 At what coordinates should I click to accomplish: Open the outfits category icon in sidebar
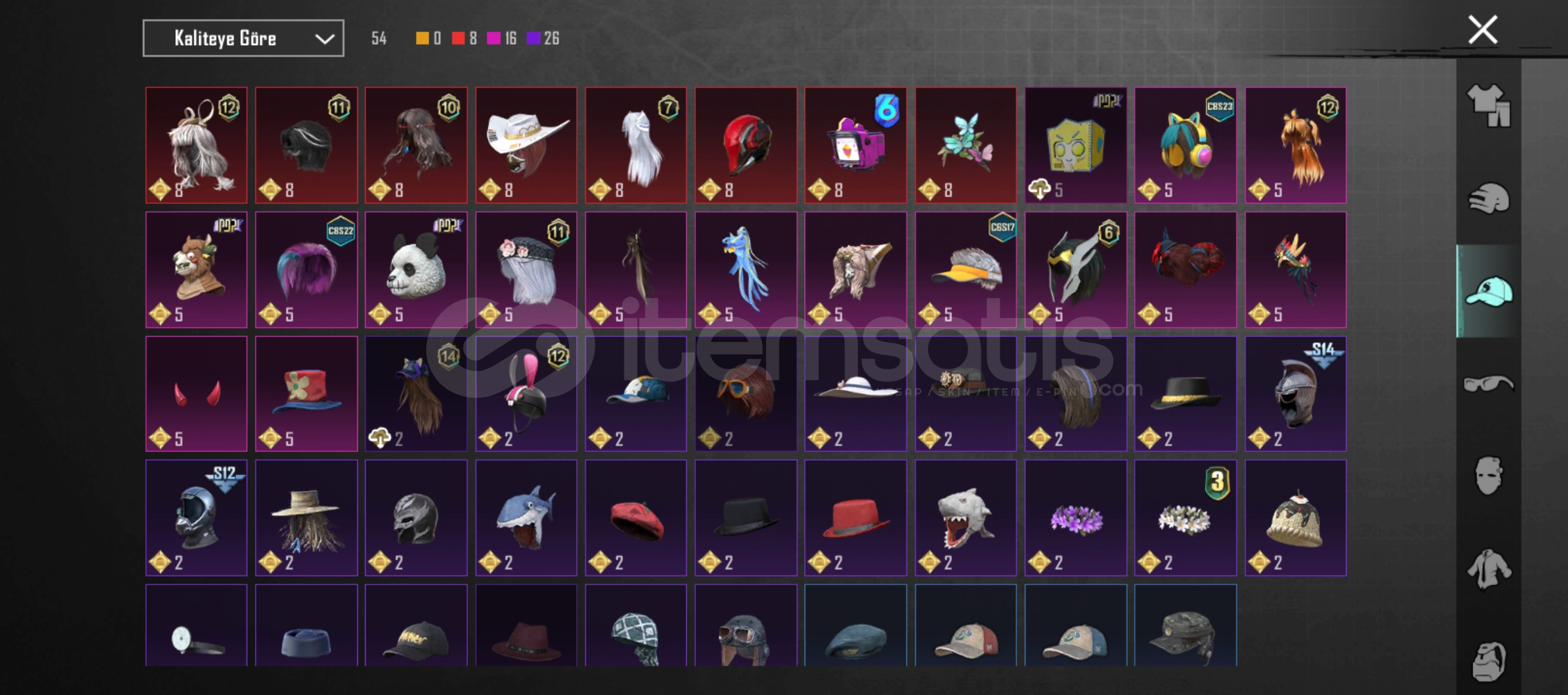tap(1489, 106)
